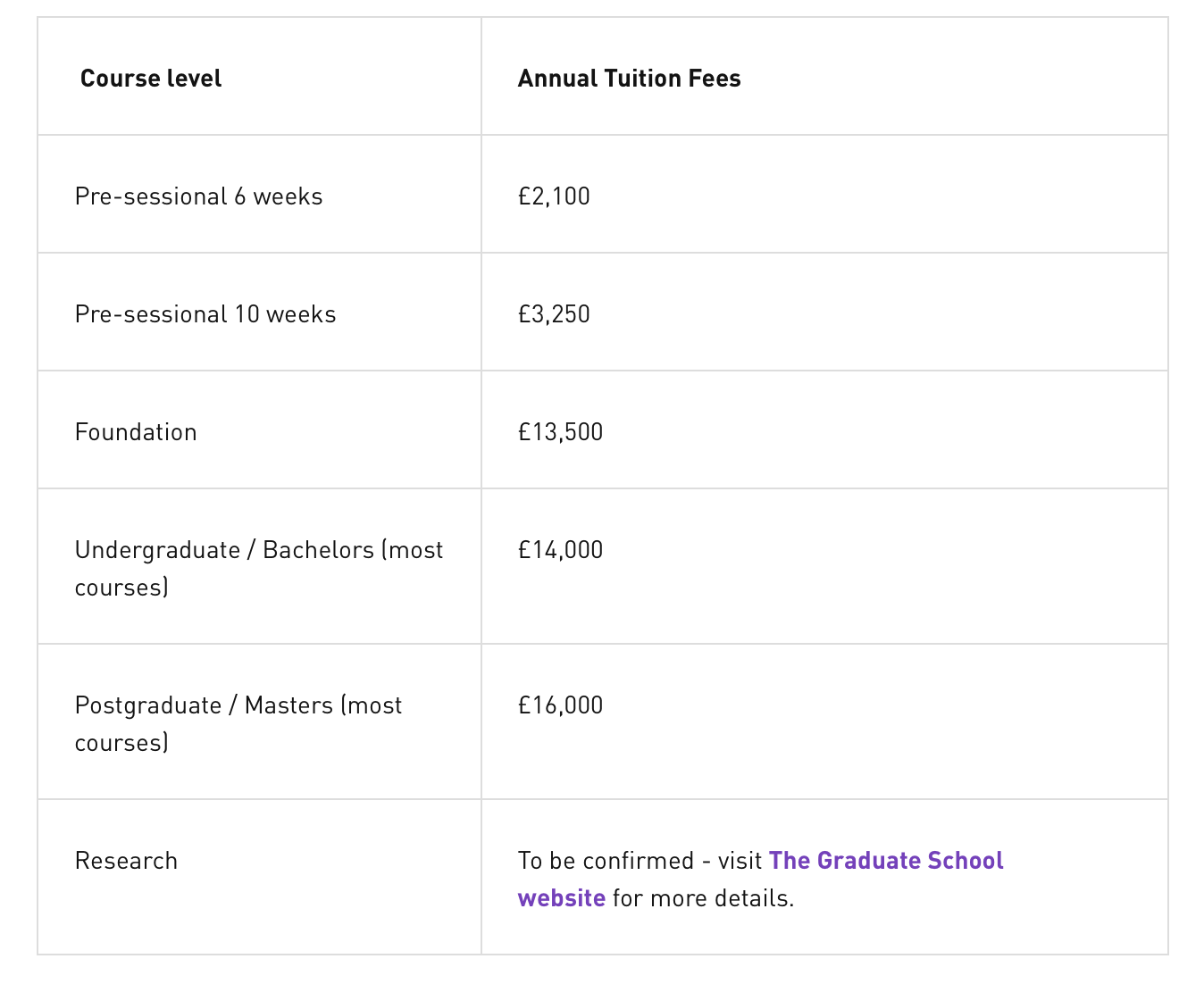Select the Pre-sessional 10 weeks row label
Screen dimensions: 1204x984
pyautogui.click(x=205, y=313)
